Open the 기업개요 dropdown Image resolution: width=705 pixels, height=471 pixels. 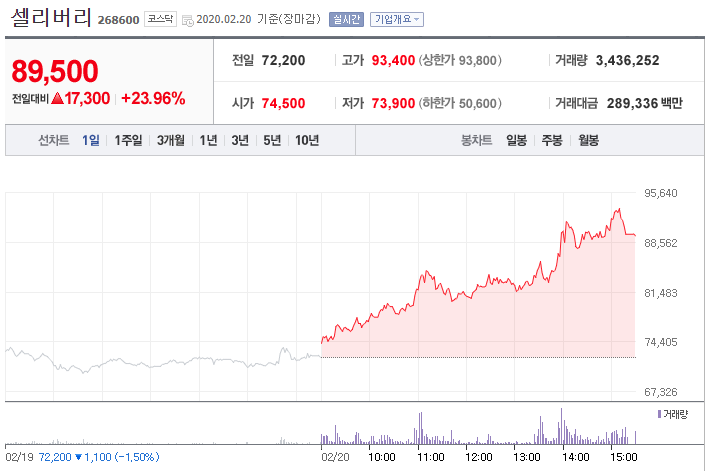pyautogui.click(x=397, y=19)
